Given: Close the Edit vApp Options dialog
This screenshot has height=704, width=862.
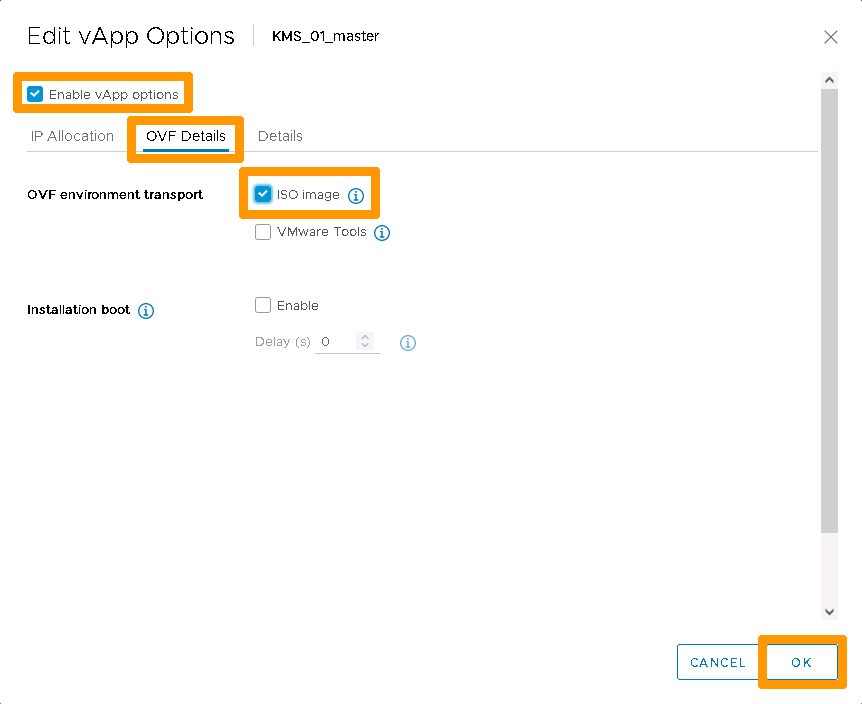Looking at the screenshot, I should [x=830, y=37].
